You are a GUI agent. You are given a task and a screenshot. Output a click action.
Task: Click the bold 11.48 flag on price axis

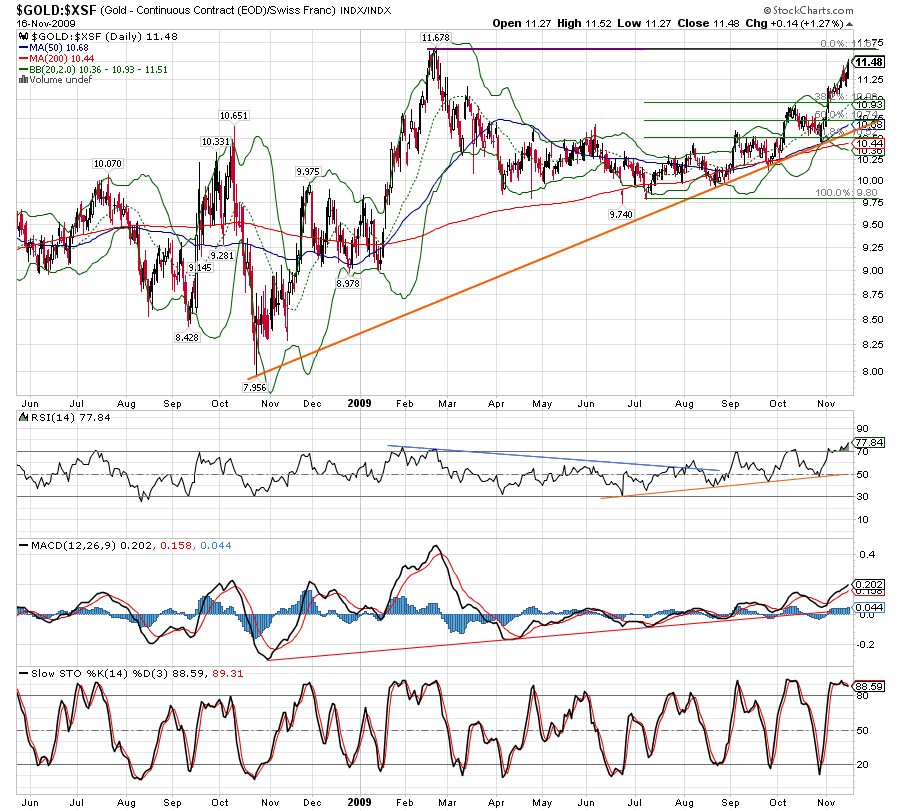click(869, 63)
